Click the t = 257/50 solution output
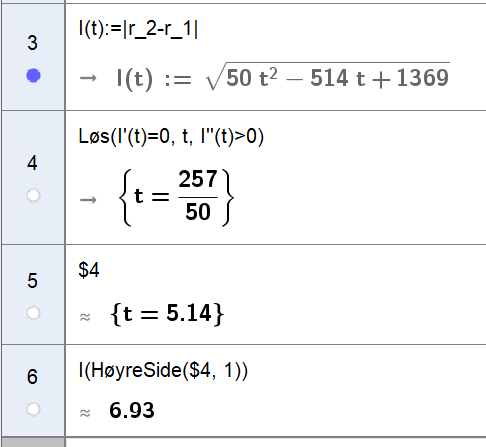The height and width of the screenshot is (447, 486). pyautogui.click(x=176, y=197)
